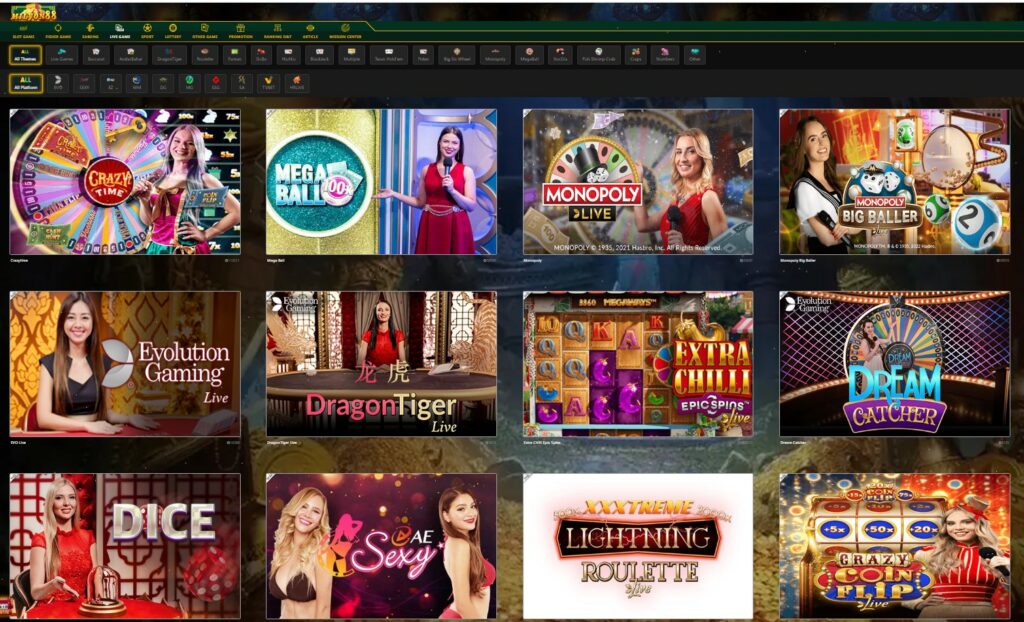Go to the Other Game section
The width and height of the screenshot is (1024, 622).
(x=205, y=31)
